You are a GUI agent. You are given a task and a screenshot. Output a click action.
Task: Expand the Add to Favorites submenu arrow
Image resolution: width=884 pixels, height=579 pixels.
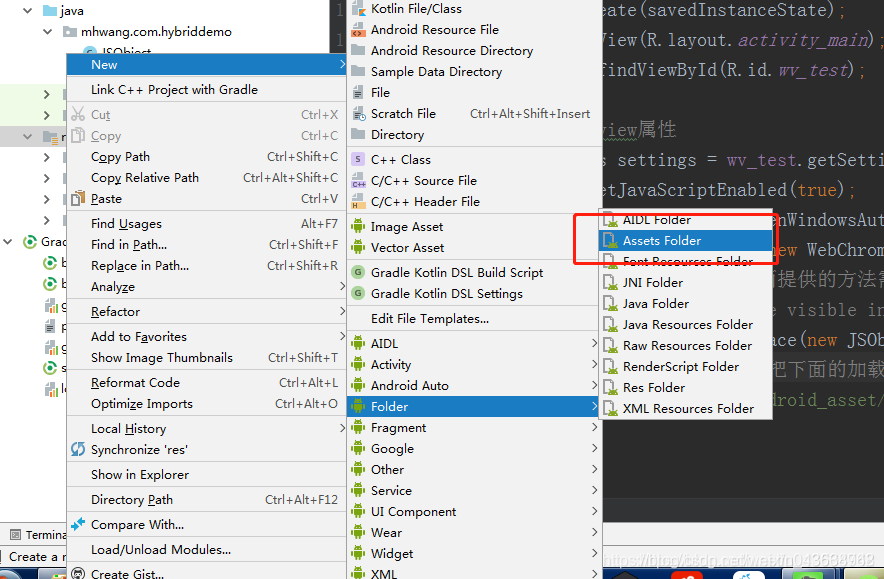click(342, 336)
